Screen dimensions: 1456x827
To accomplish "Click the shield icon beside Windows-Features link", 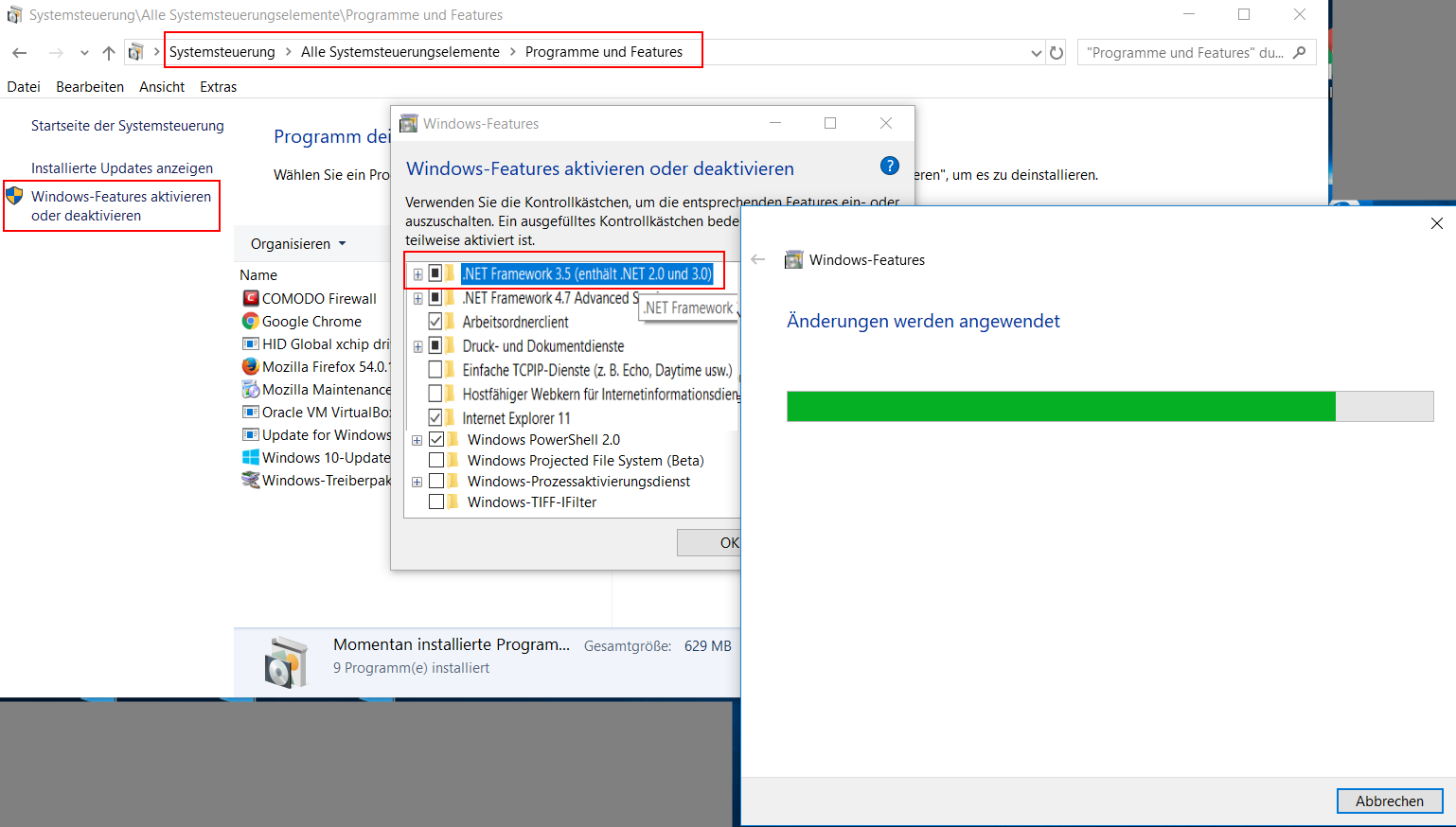I will [14, 196].
